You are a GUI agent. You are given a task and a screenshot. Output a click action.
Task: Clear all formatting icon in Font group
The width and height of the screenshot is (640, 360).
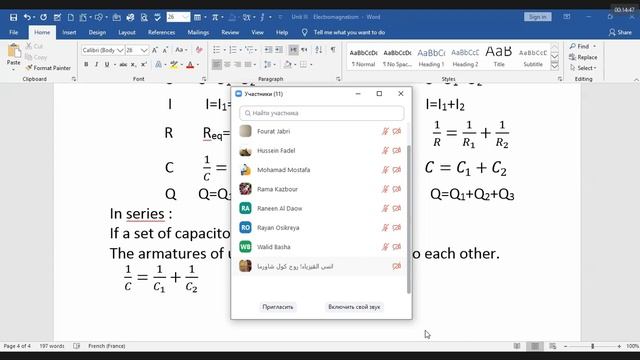point(199,50)
